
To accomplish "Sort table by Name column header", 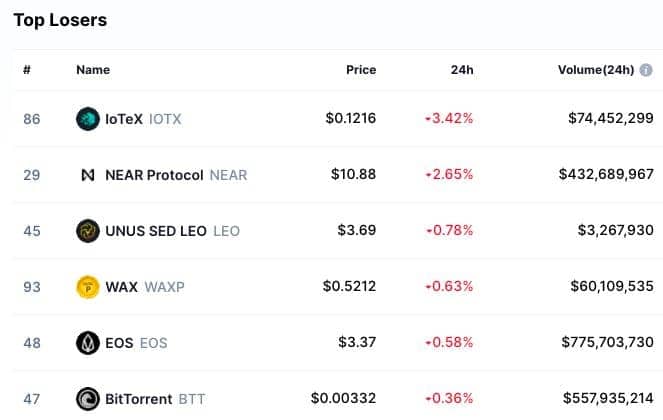I will coord(93,70).
